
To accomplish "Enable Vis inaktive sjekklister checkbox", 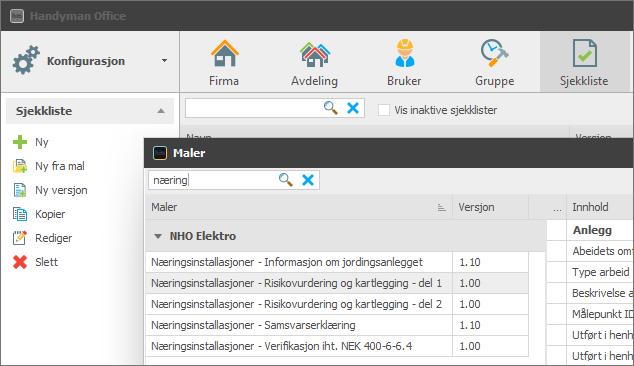I will [x=384, y=110].
